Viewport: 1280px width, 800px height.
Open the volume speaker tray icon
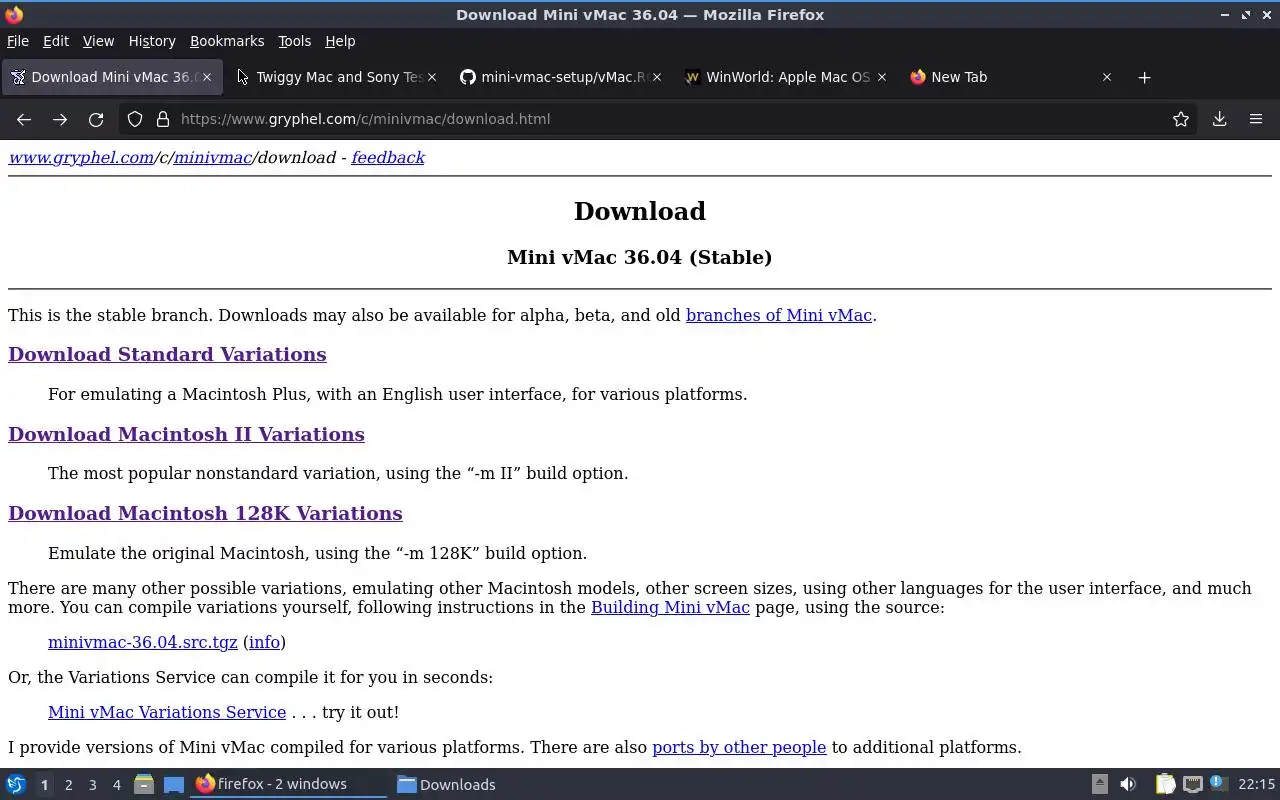point(1128,784)
